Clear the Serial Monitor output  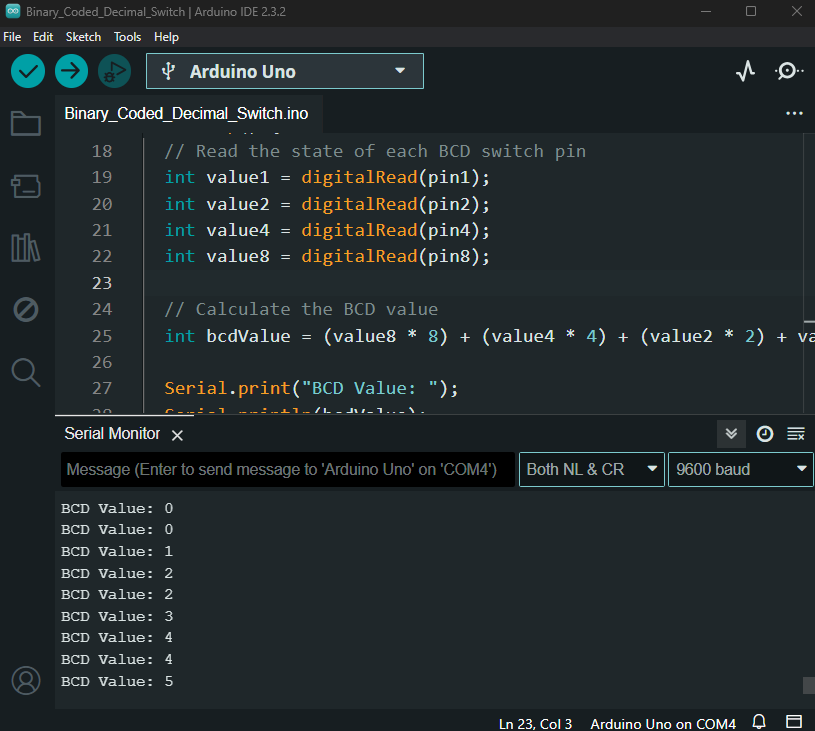[x=796, y=434]
